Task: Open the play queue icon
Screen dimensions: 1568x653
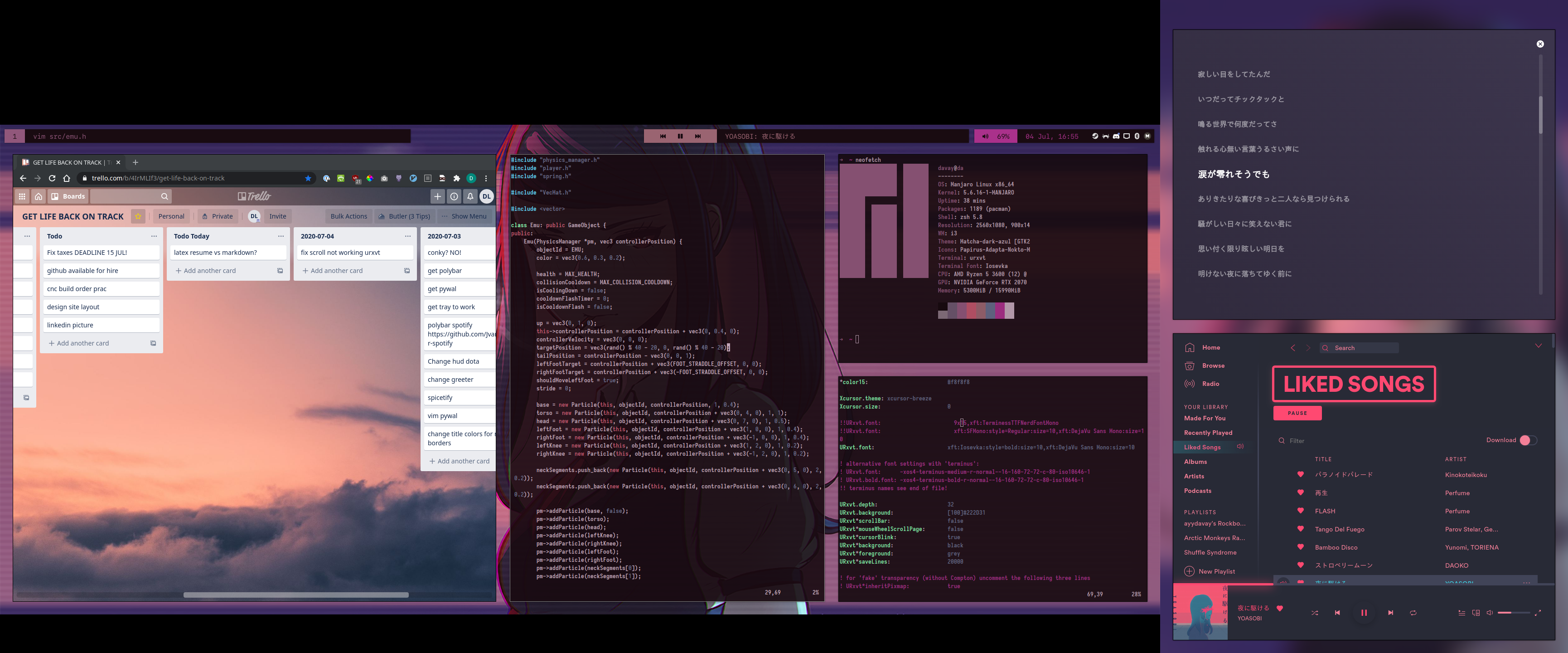Action: click(1462, 613)
